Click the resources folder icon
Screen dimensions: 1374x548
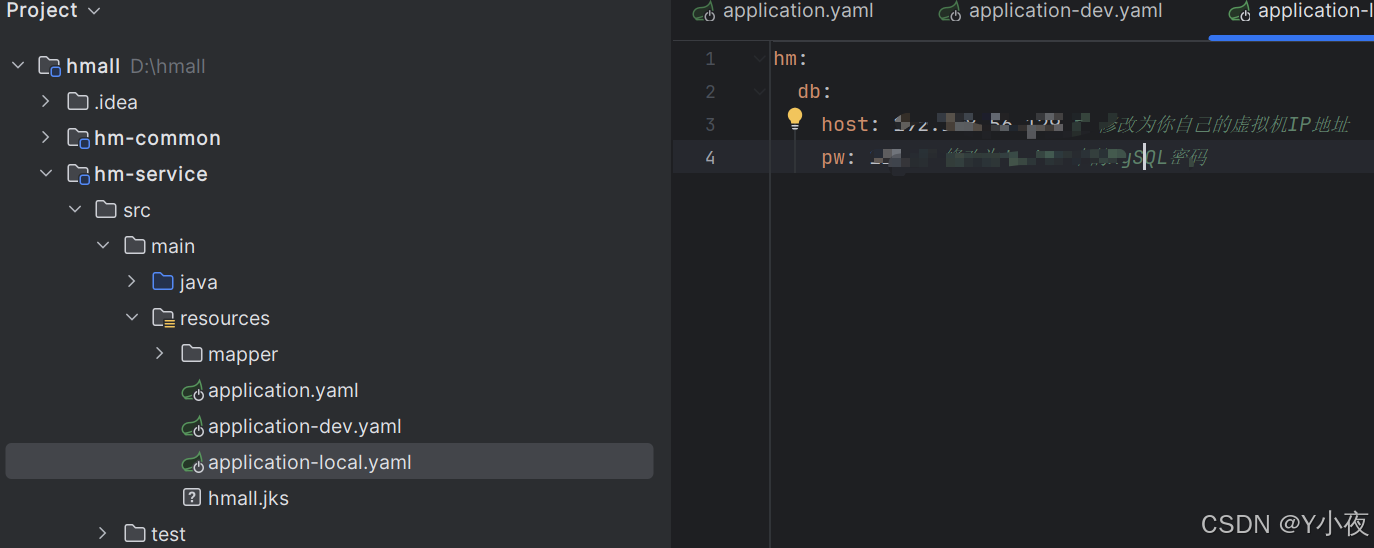click(163, 318)
